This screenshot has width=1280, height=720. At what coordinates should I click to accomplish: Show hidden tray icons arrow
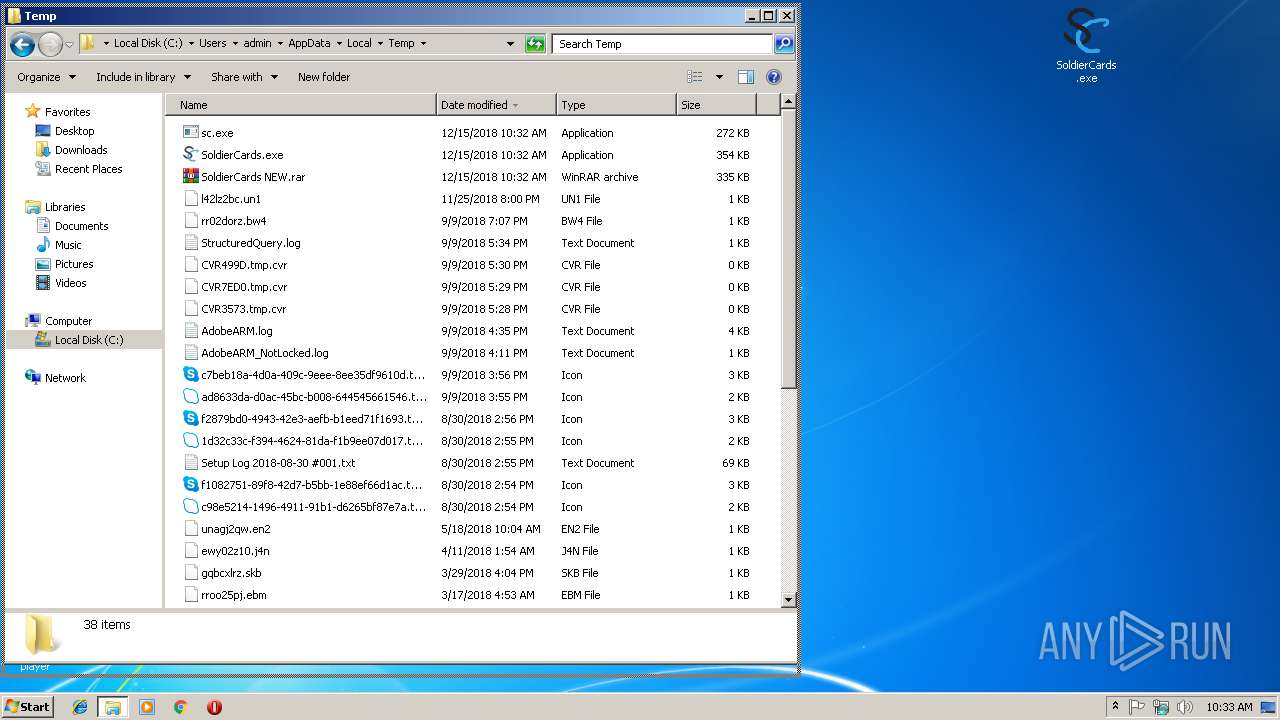click(x=1116, y=707)
